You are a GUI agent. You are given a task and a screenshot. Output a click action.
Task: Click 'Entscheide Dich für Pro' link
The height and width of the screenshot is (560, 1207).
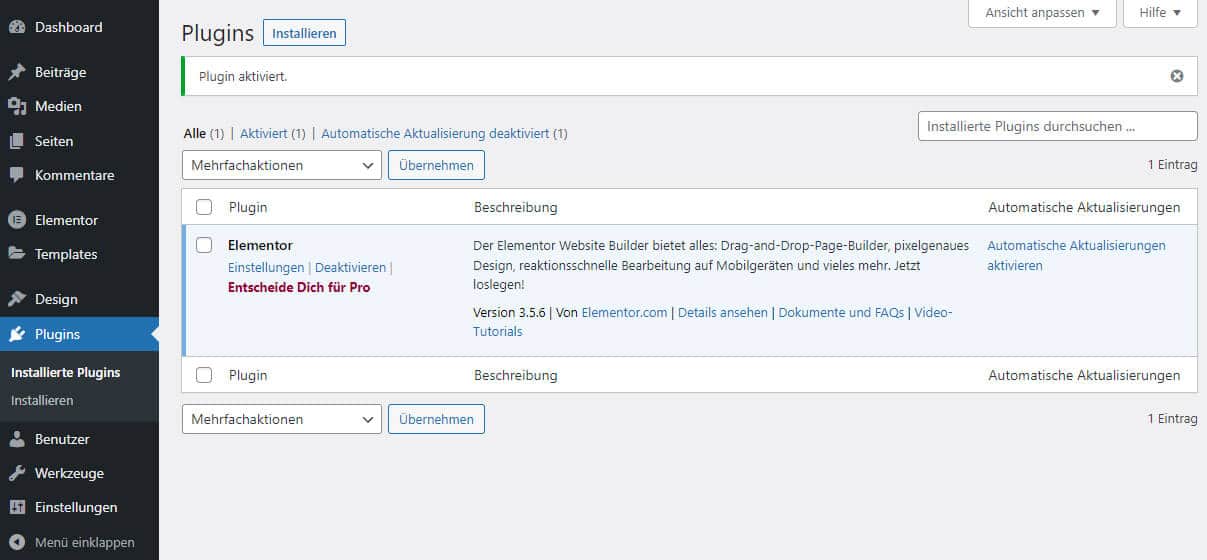coord(299,287)
